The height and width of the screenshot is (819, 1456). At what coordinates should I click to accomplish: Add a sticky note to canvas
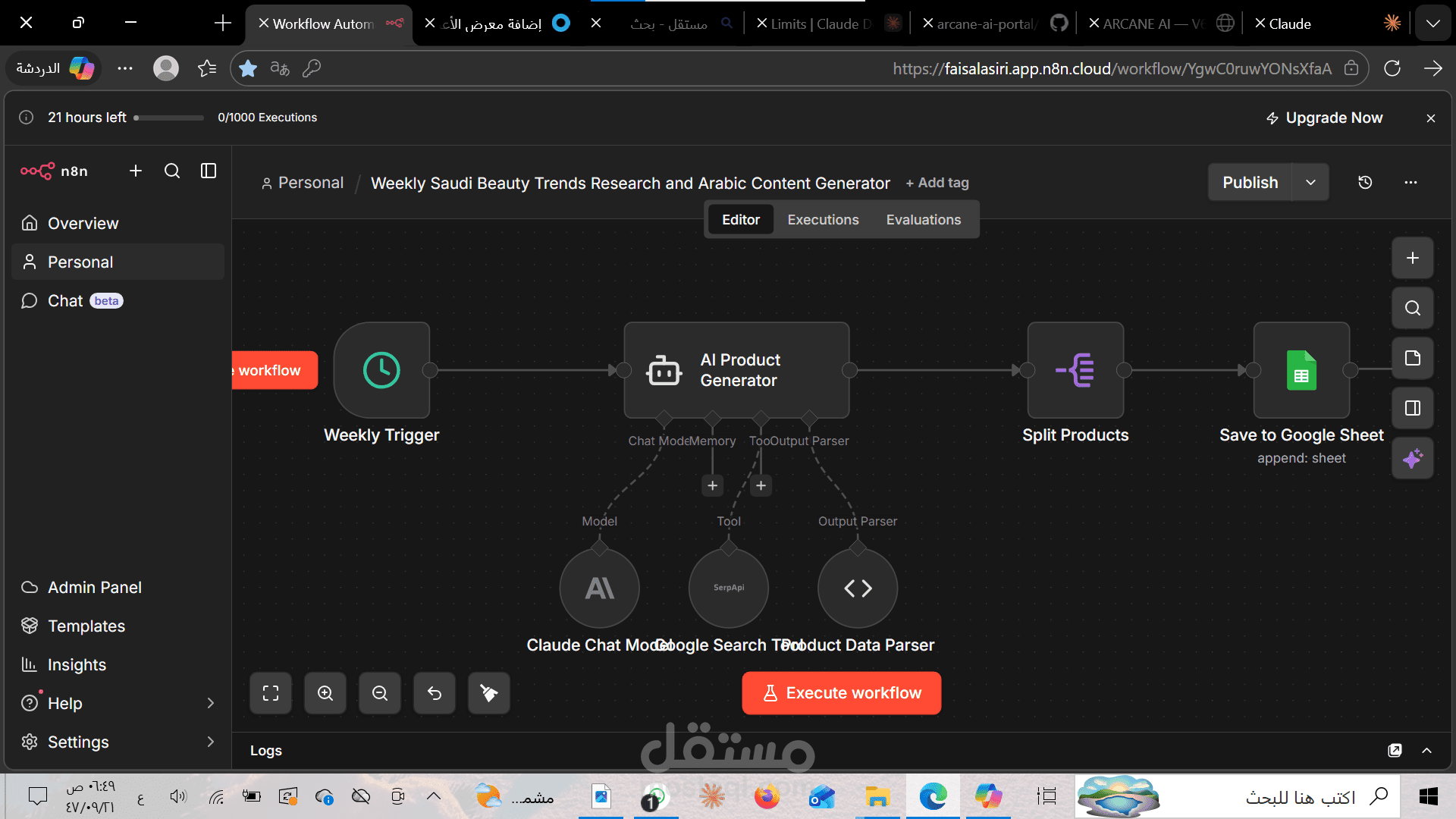pyautogui.click(x=1412, y=358)
